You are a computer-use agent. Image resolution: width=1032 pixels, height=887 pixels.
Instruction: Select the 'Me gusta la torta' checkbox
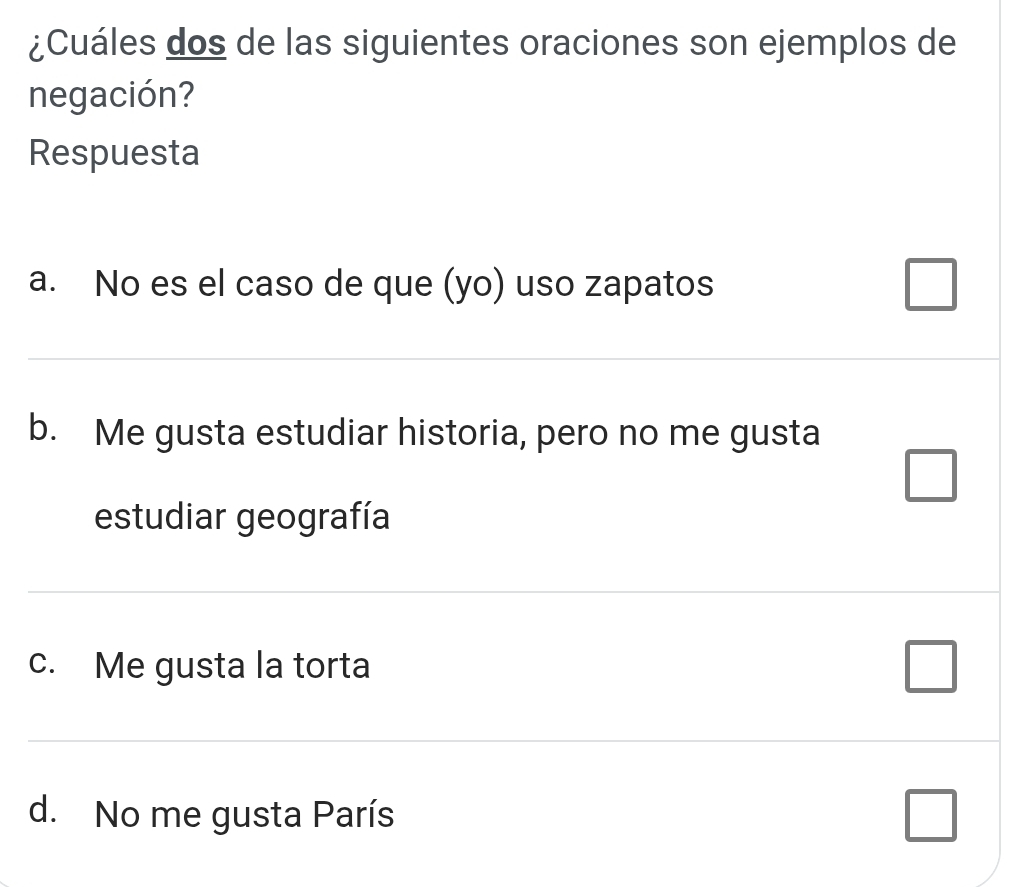point(931,668)
